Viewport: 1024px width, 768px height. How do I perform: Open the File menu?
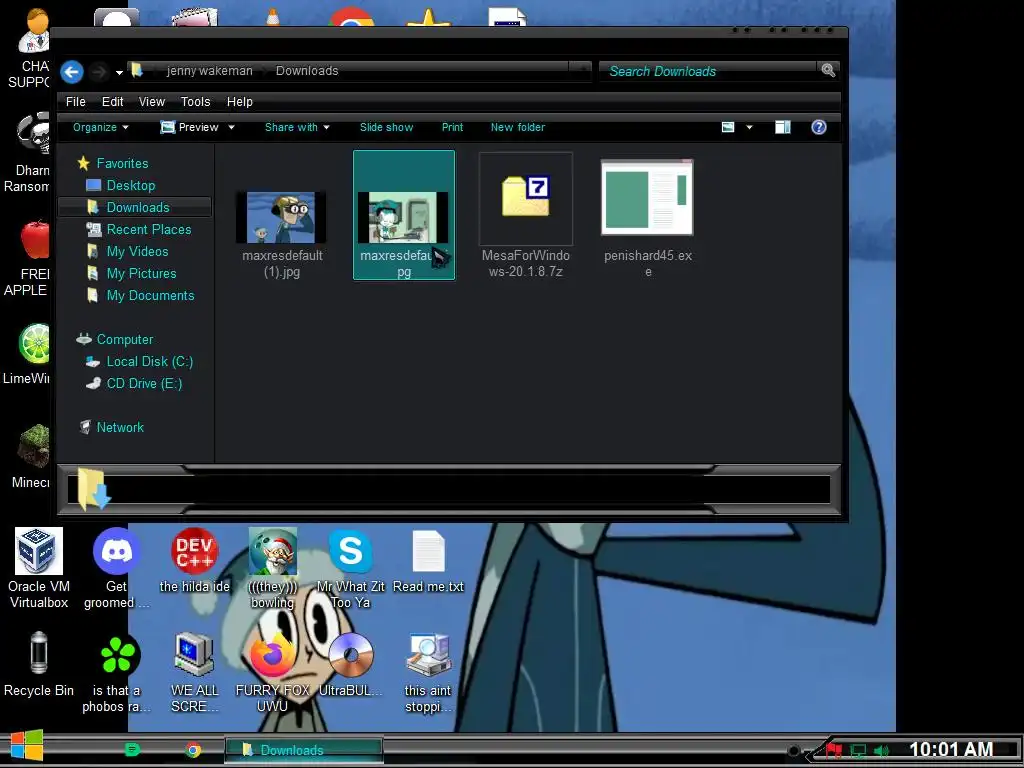point(76,102)
